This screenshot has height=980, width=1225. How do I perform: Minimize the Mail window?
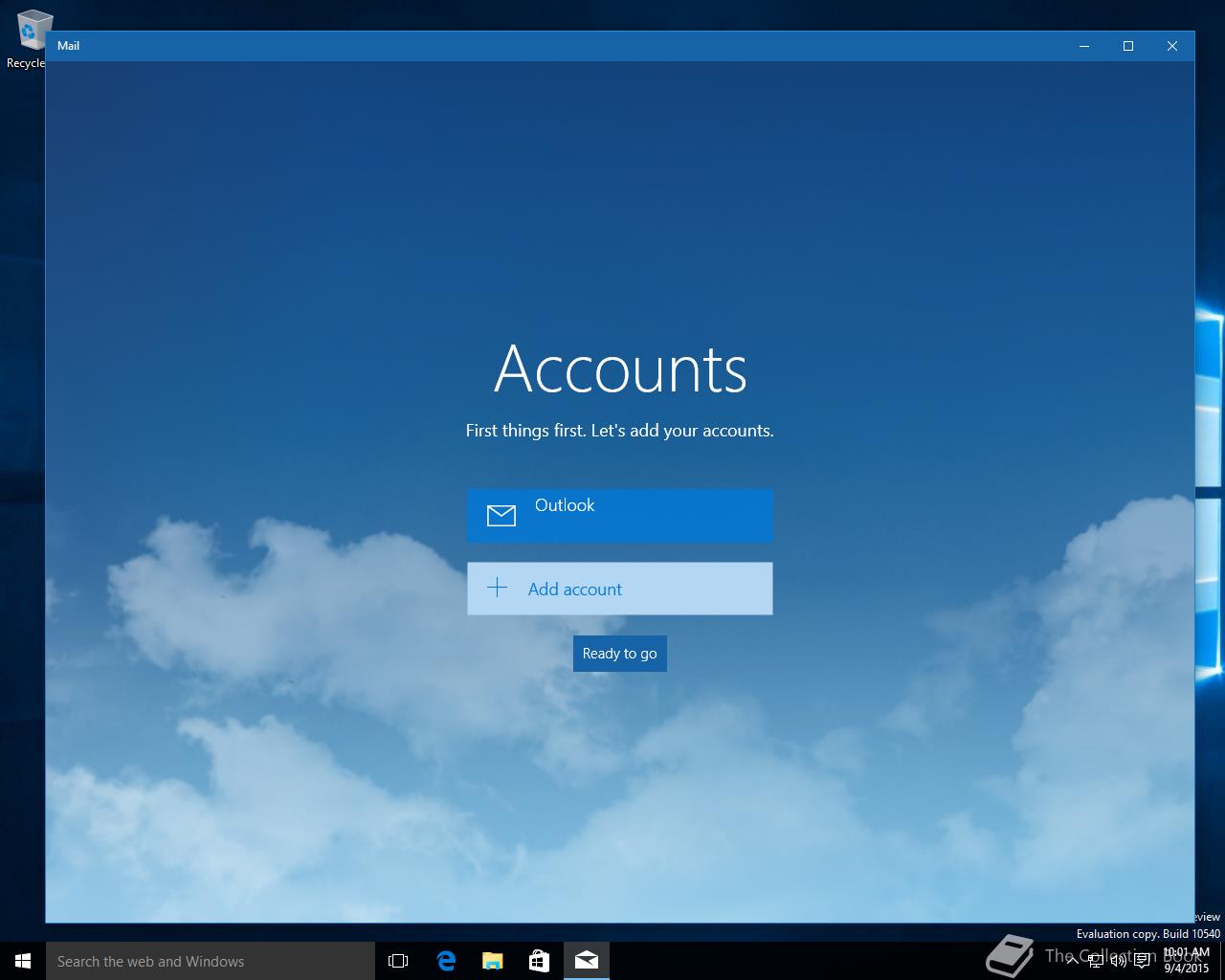[1084, 46]
